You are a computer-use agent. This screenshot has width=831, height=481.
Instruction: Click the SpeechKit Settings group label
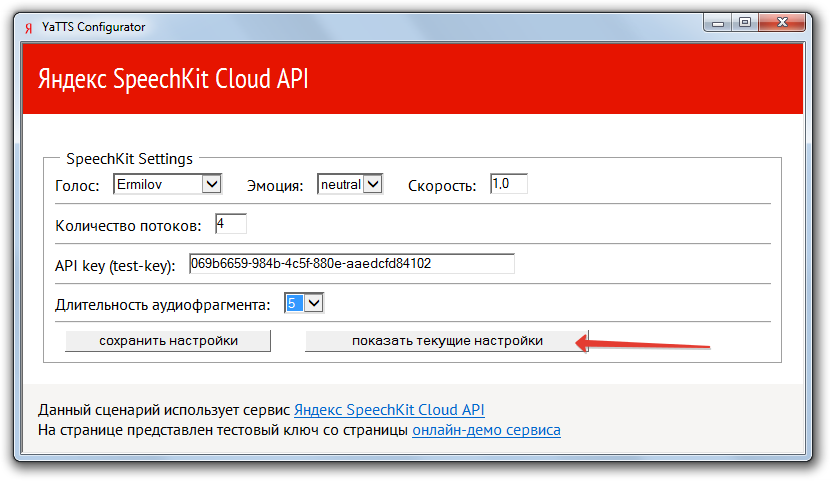click(129, 158)
